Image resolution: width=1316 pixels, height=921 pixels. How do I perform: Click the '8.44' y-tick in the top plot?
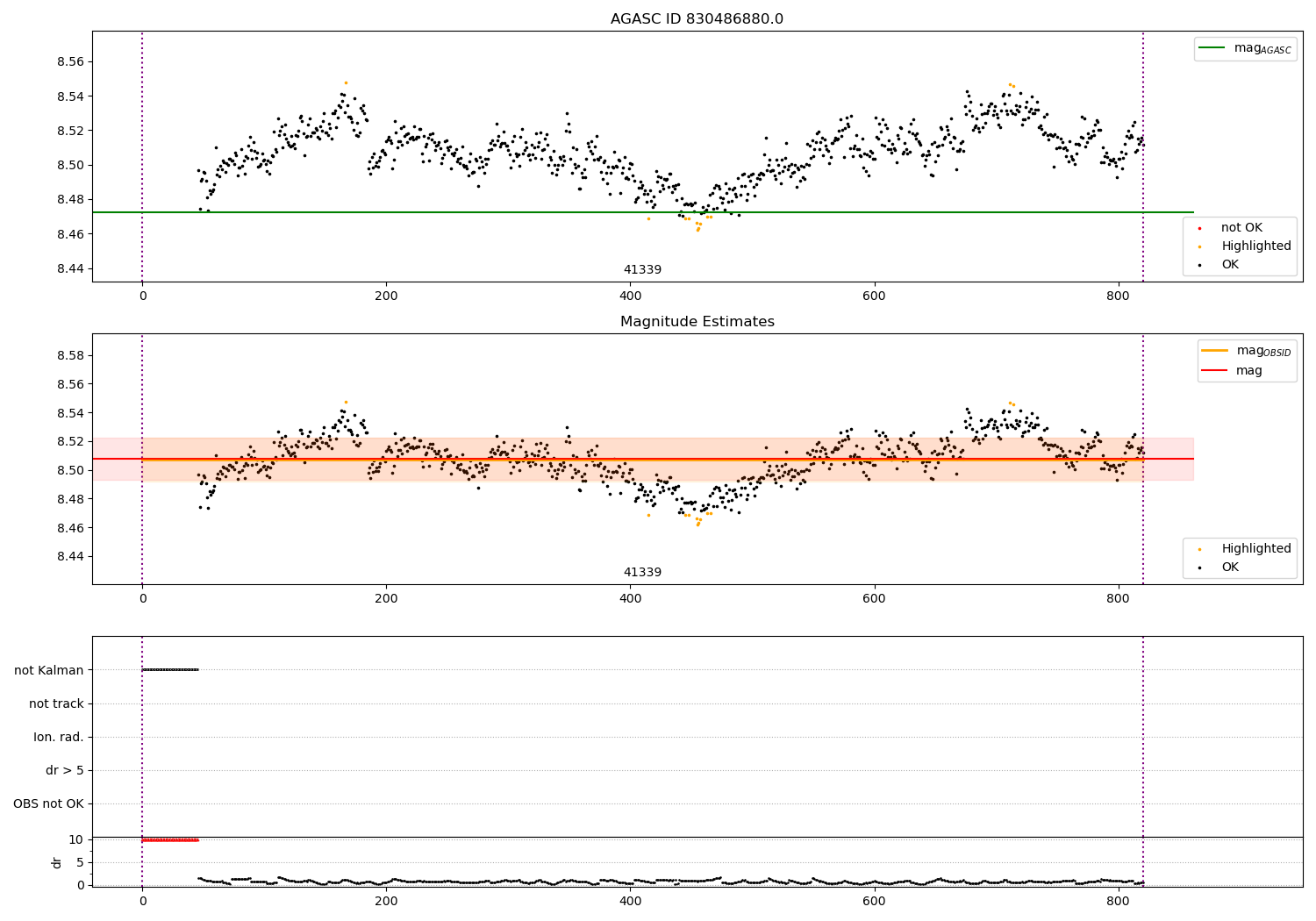point(69,268)
